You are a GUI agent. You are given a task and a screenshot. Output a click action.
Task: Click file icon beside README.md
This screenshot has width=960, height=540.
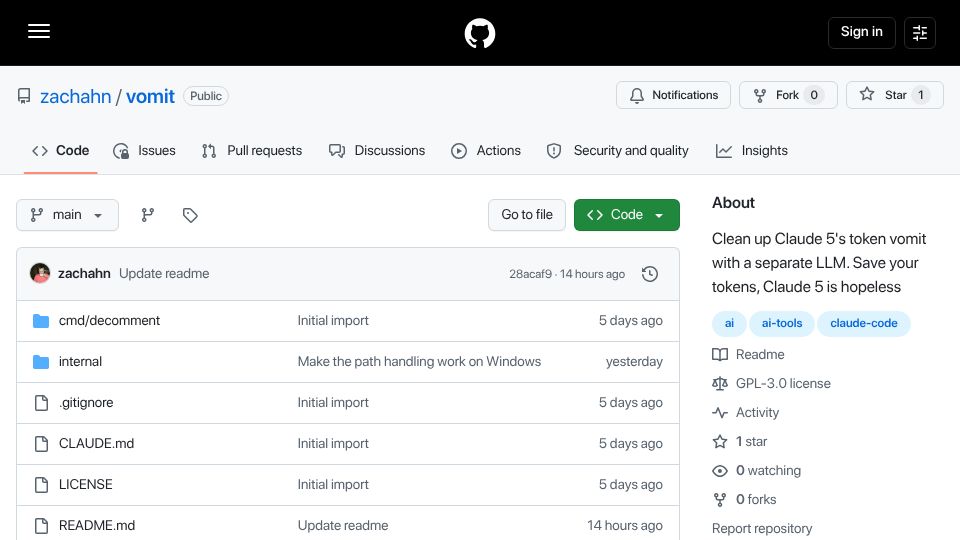click(41, 526)
